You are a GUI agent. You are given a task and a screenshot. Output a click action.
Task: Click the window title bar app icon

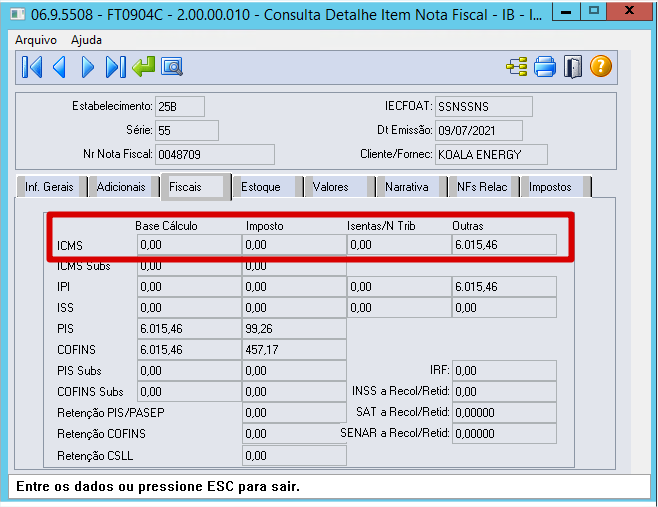pos(18,14)
